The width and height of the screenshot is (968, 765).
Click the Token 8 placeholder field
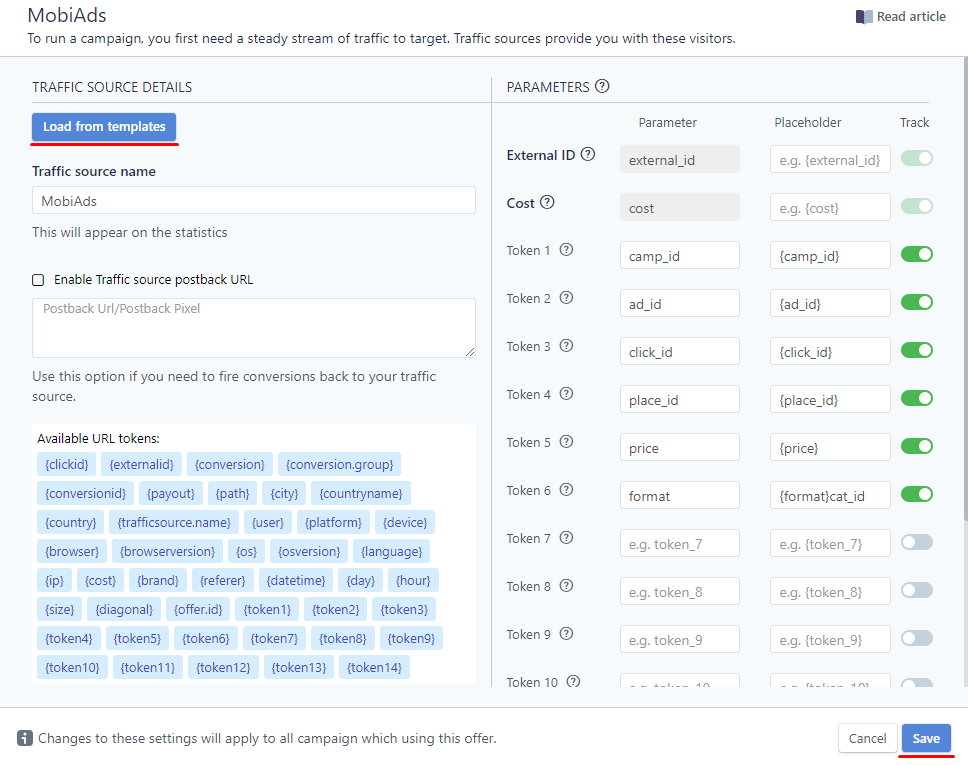[830, 591]
